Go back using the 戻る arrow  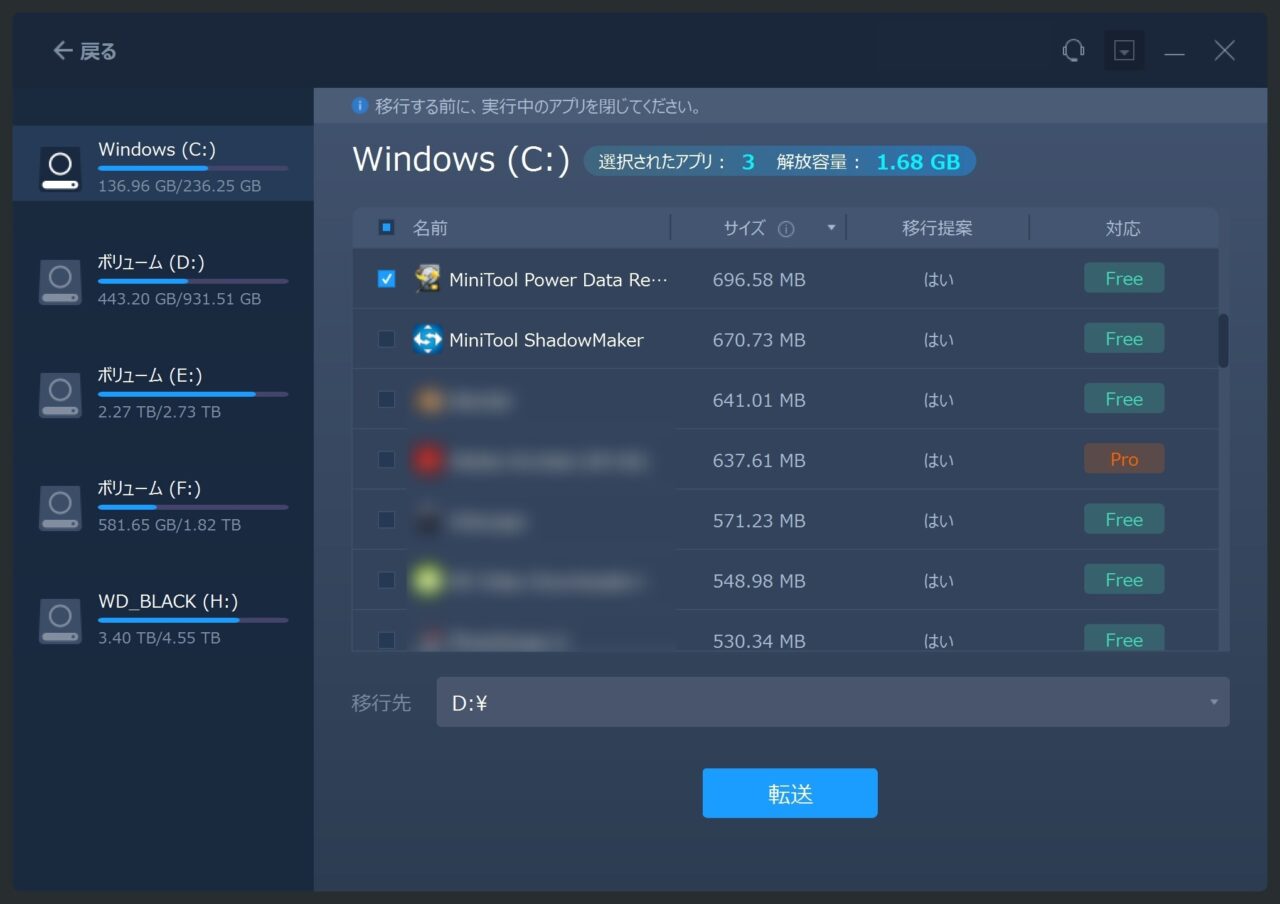[x=84, y=50]
